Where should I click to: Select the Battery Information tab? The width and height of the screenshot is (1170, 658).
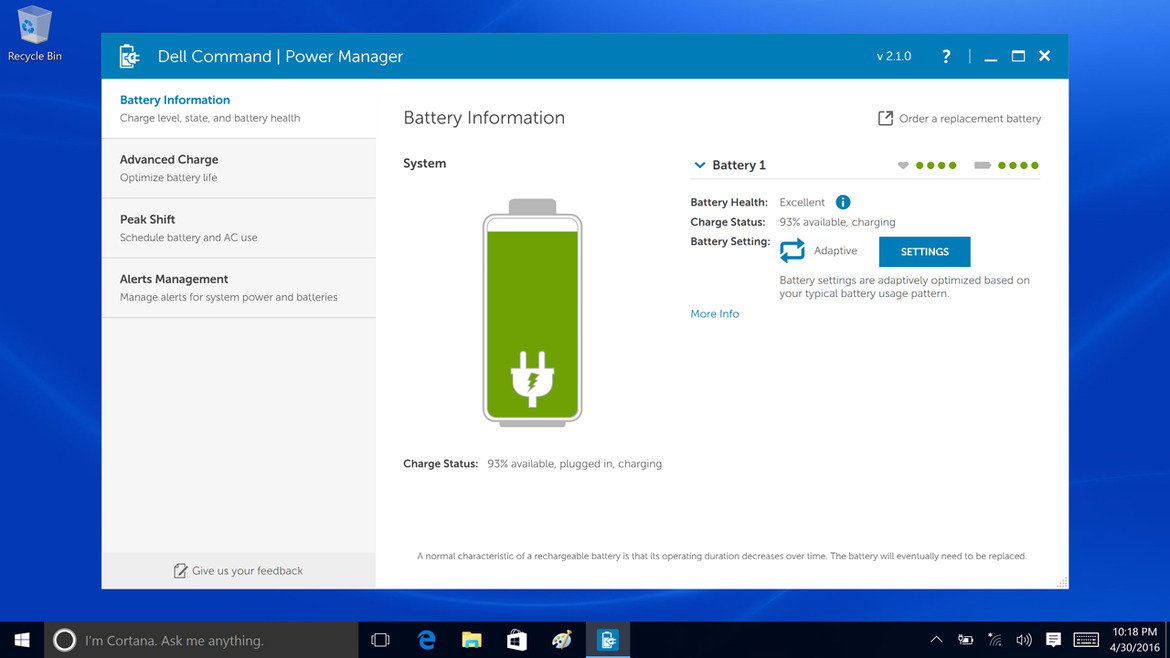pos(239,108)
